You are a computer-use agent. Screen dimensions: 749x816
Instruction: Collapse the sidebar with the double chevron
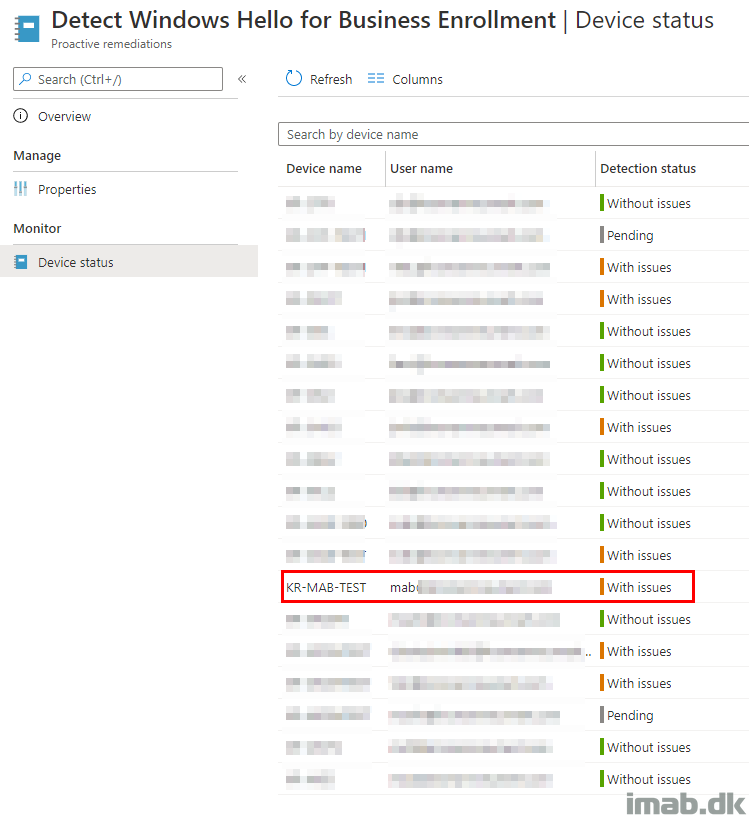(242, 79)
